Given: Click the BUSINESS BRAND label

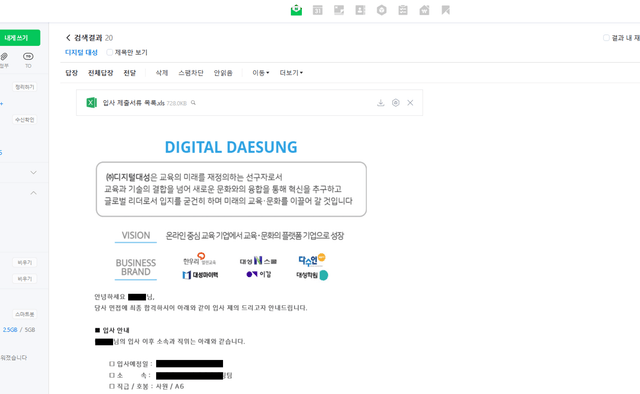Looking at the screenshot, I should click(136, 267).
